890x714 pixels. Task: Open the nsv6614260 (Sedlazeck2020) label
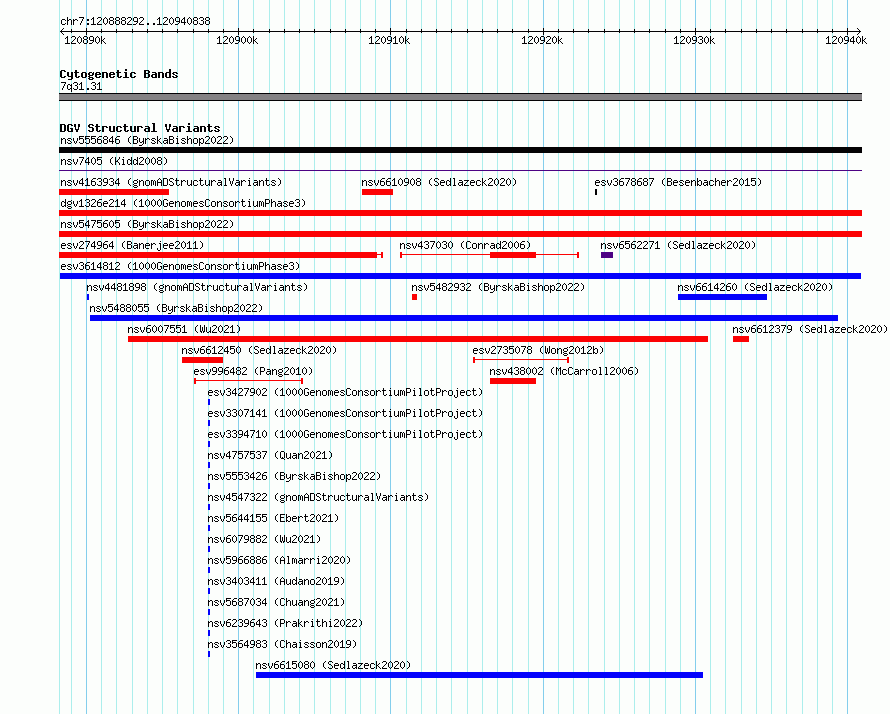755,287
